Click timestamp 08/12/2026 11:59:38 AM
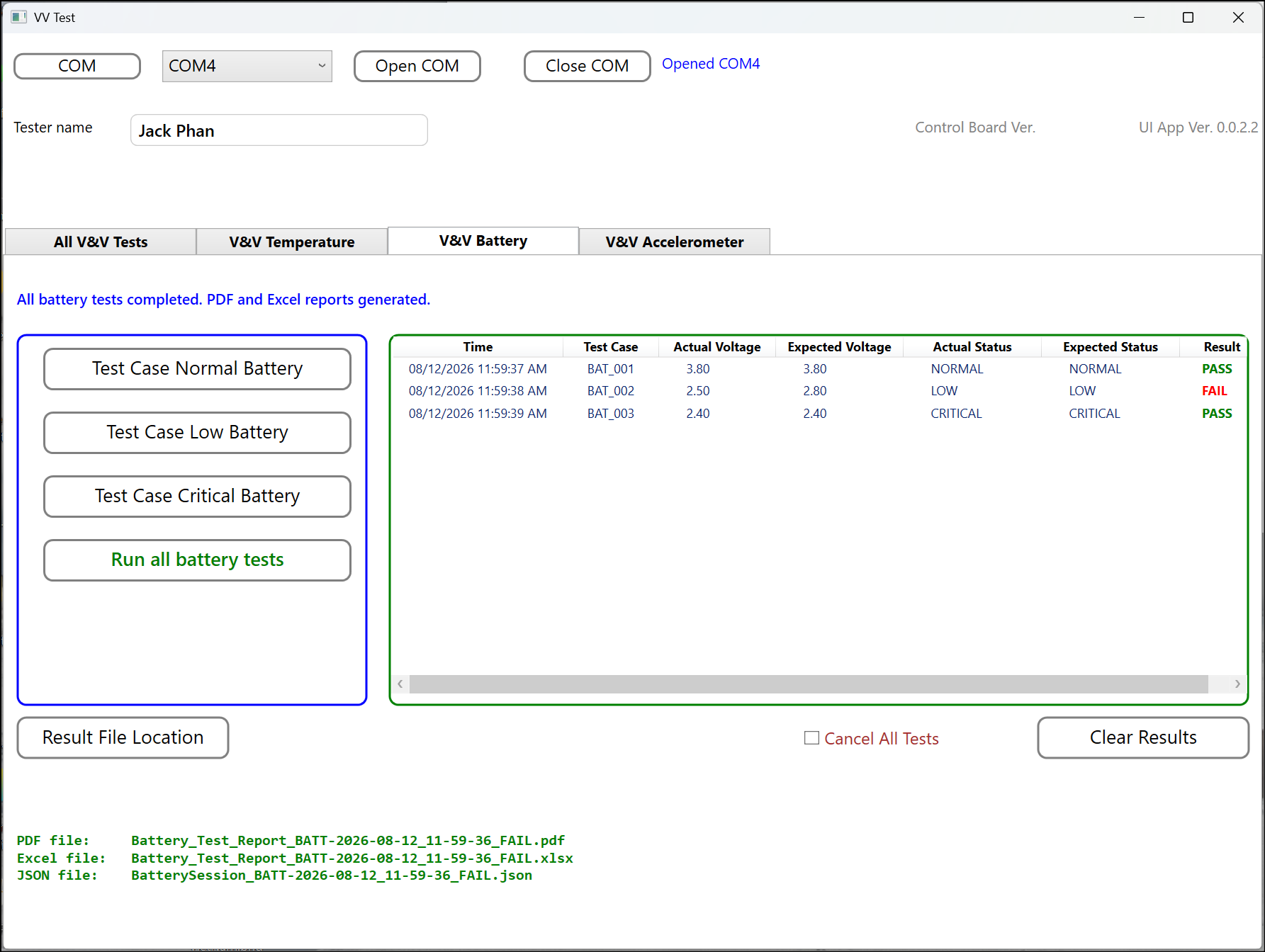1265x952 pixels. [x=478, y=391]
